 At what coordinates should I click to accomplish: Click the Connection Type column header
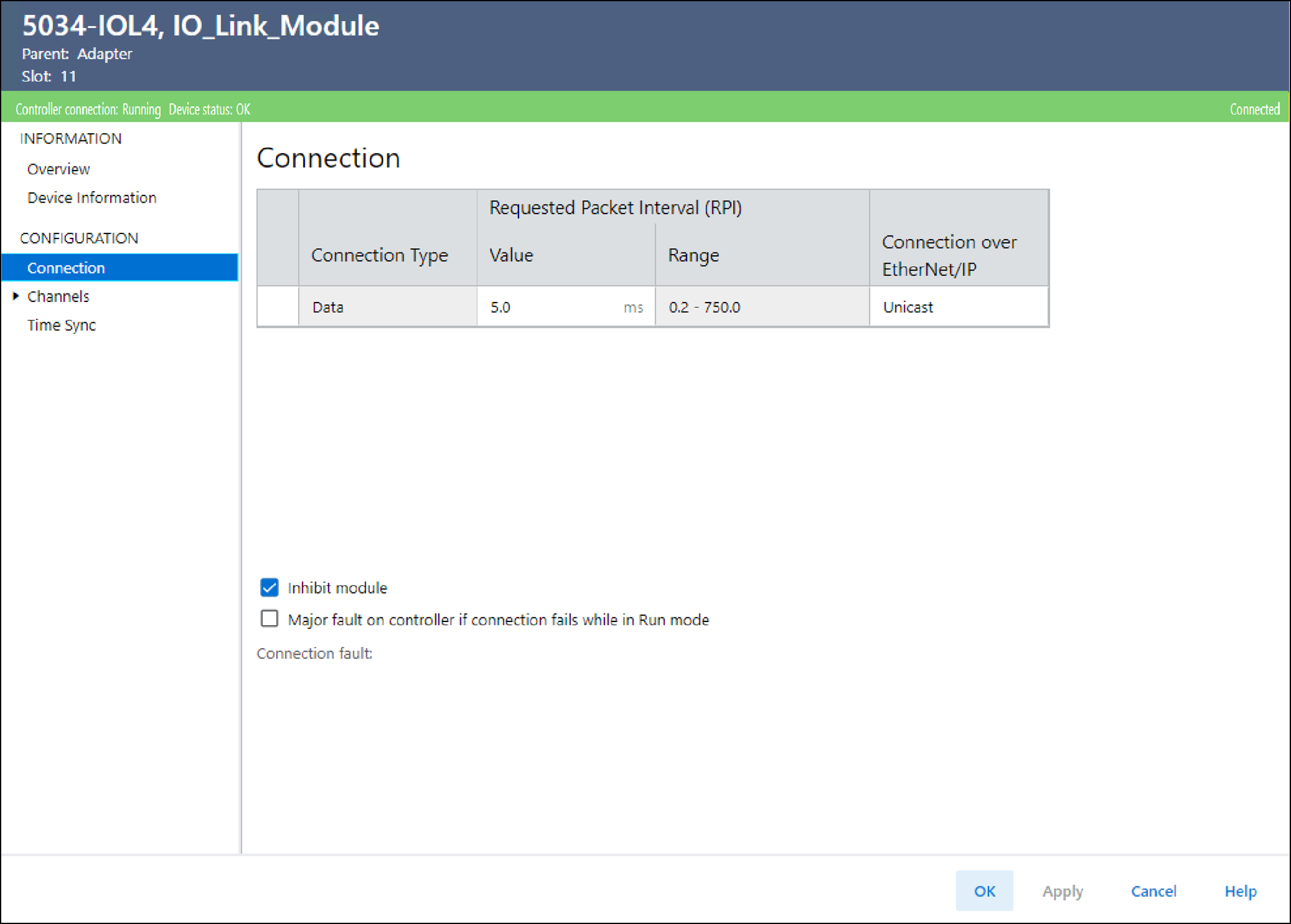tap(379, 255)
